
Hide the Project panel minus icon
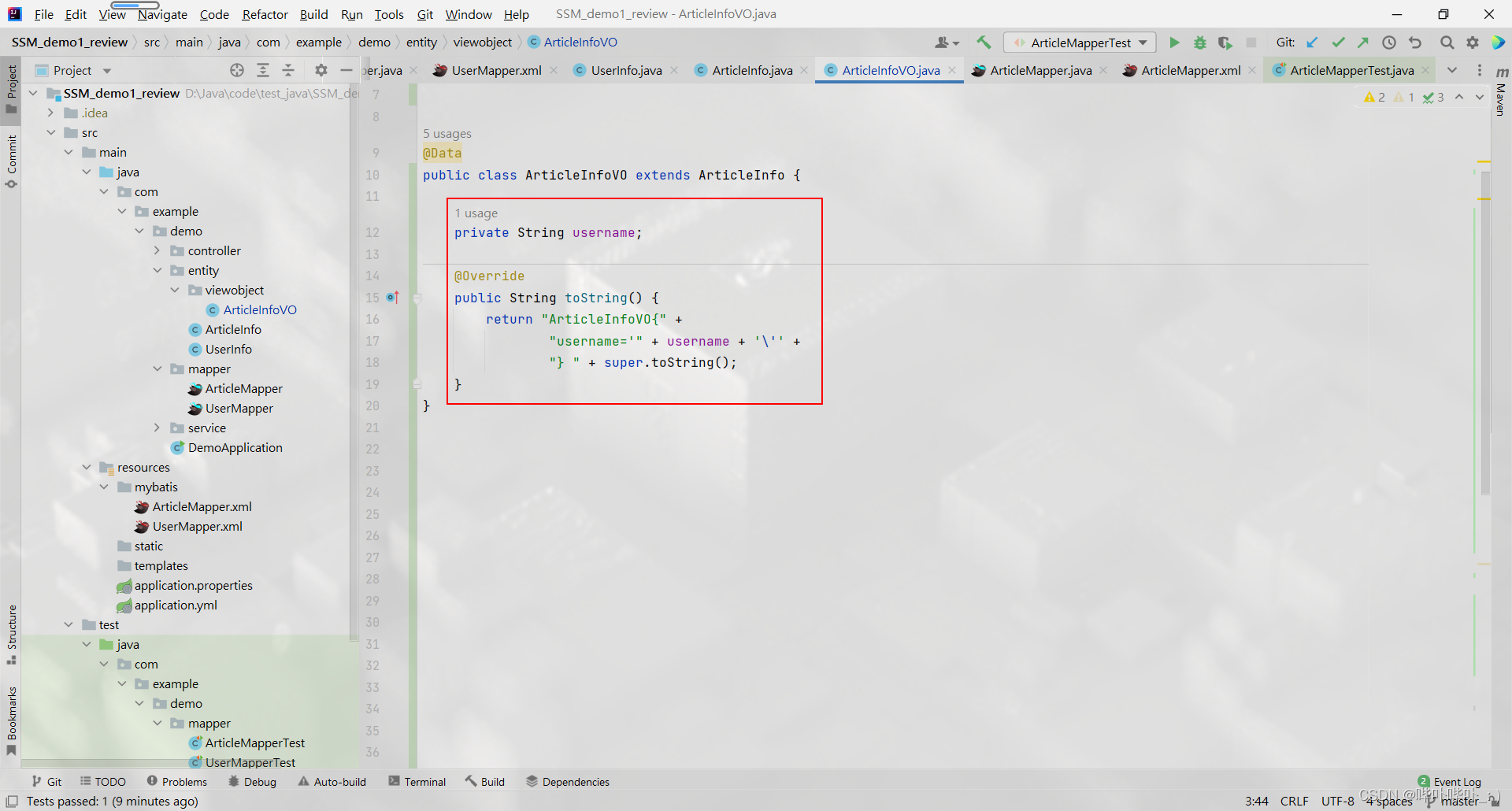[346, 70]
